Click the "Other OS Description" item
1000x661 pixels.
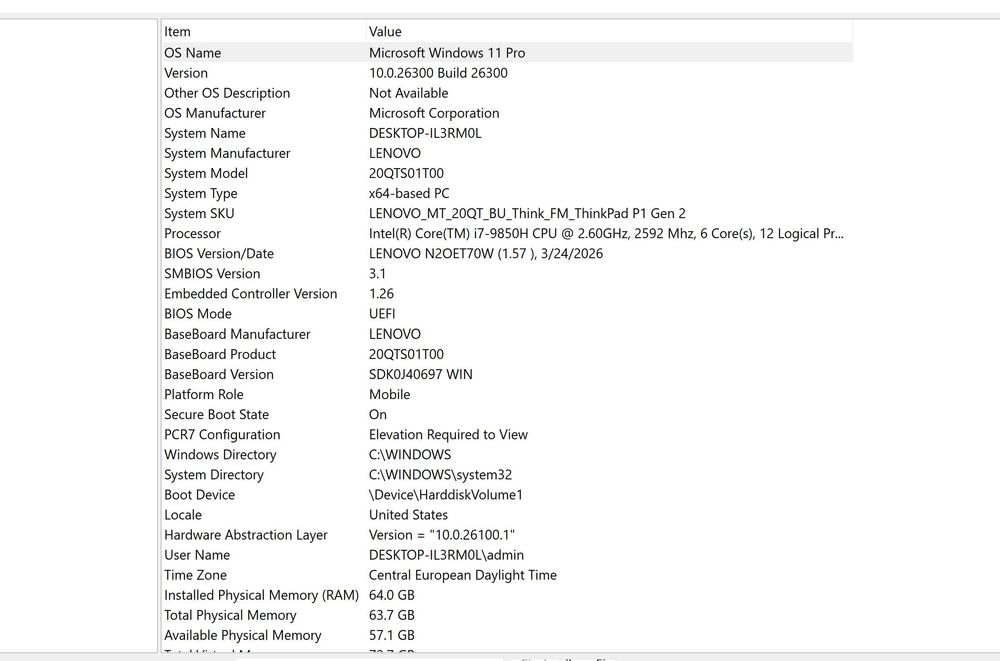pos(227,93)
